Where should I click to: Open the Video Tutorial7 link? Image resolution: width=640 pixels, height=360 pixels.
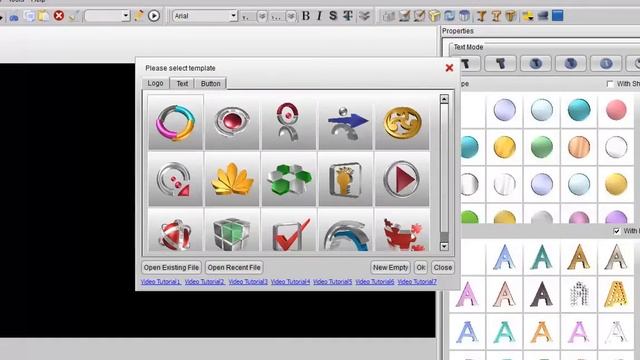click(417, 282)
